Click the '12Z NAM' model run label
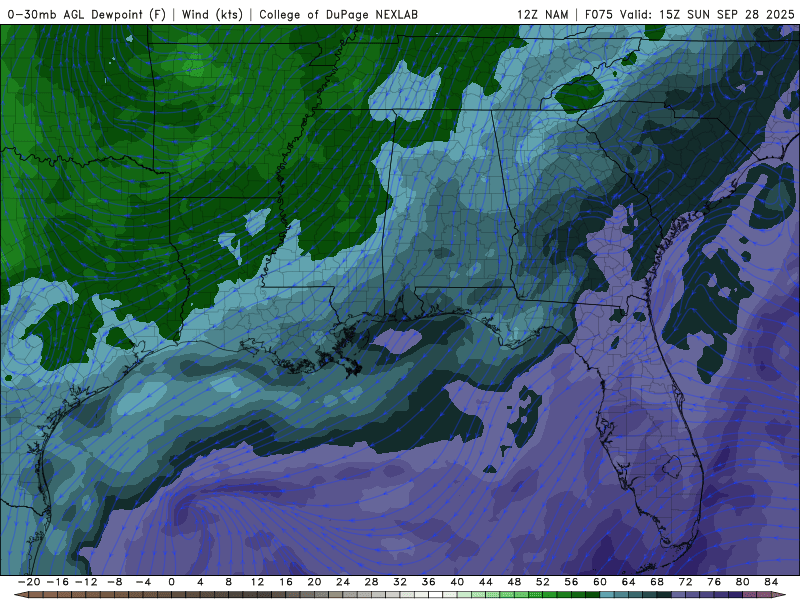The image size is (800, 600). [543, 15]
